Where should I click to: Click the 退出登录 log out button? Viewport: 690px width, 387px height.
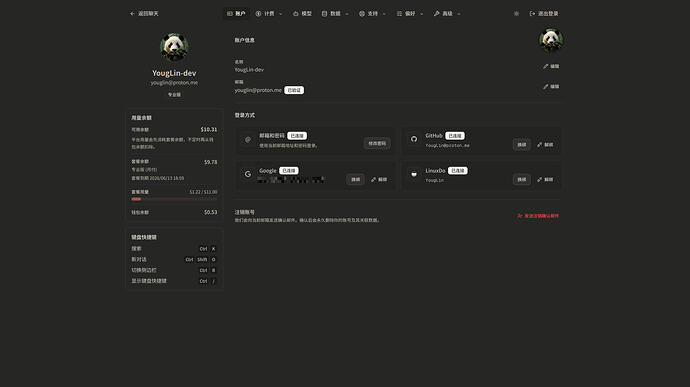[544, 14]
